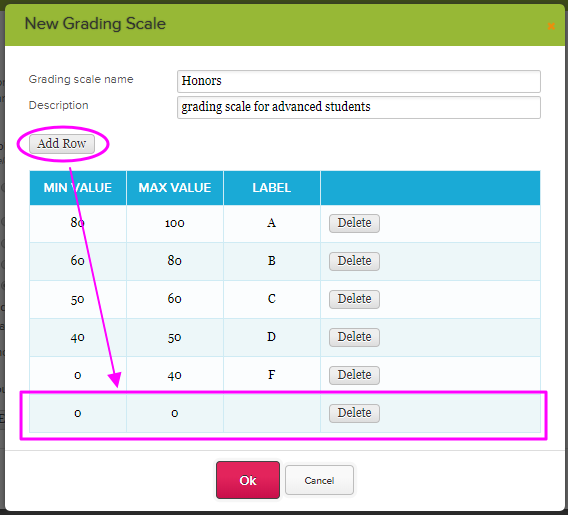The image size is (568, 515).
Task: Select the label cell containing F
Action: [x=272, y=375]
